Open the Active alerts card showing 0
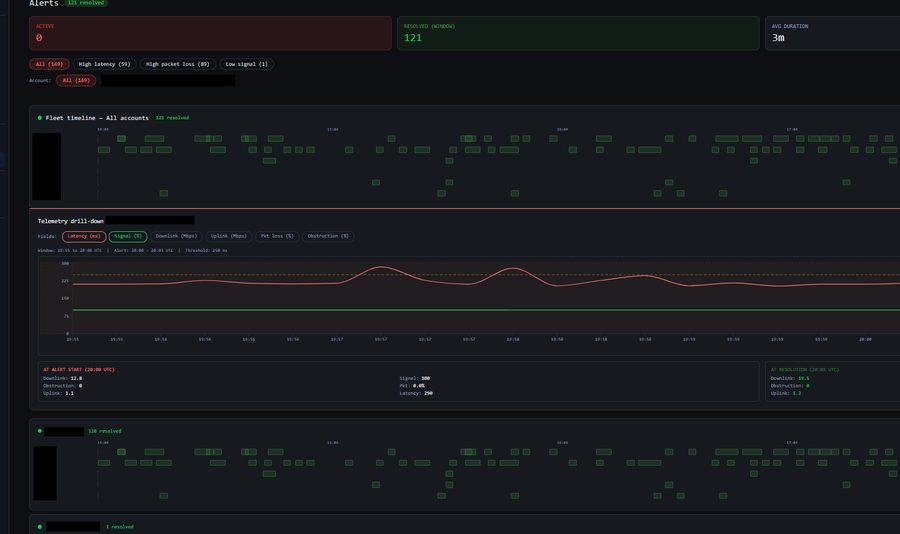 (210, 33)
